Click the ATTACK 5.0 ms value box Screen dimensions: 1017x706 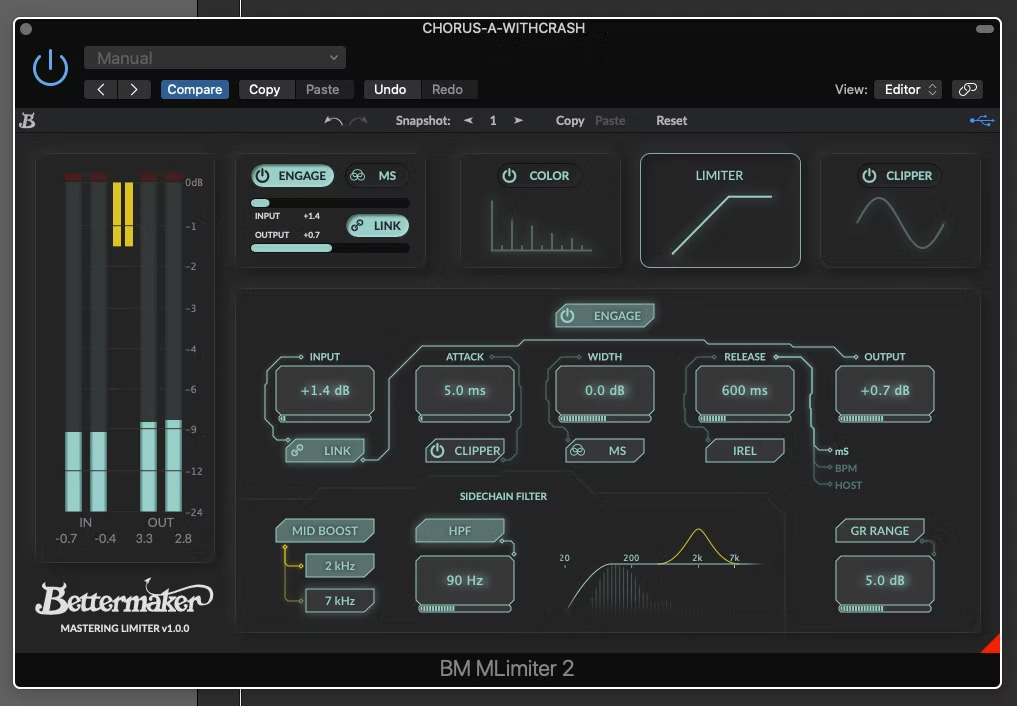465,390
